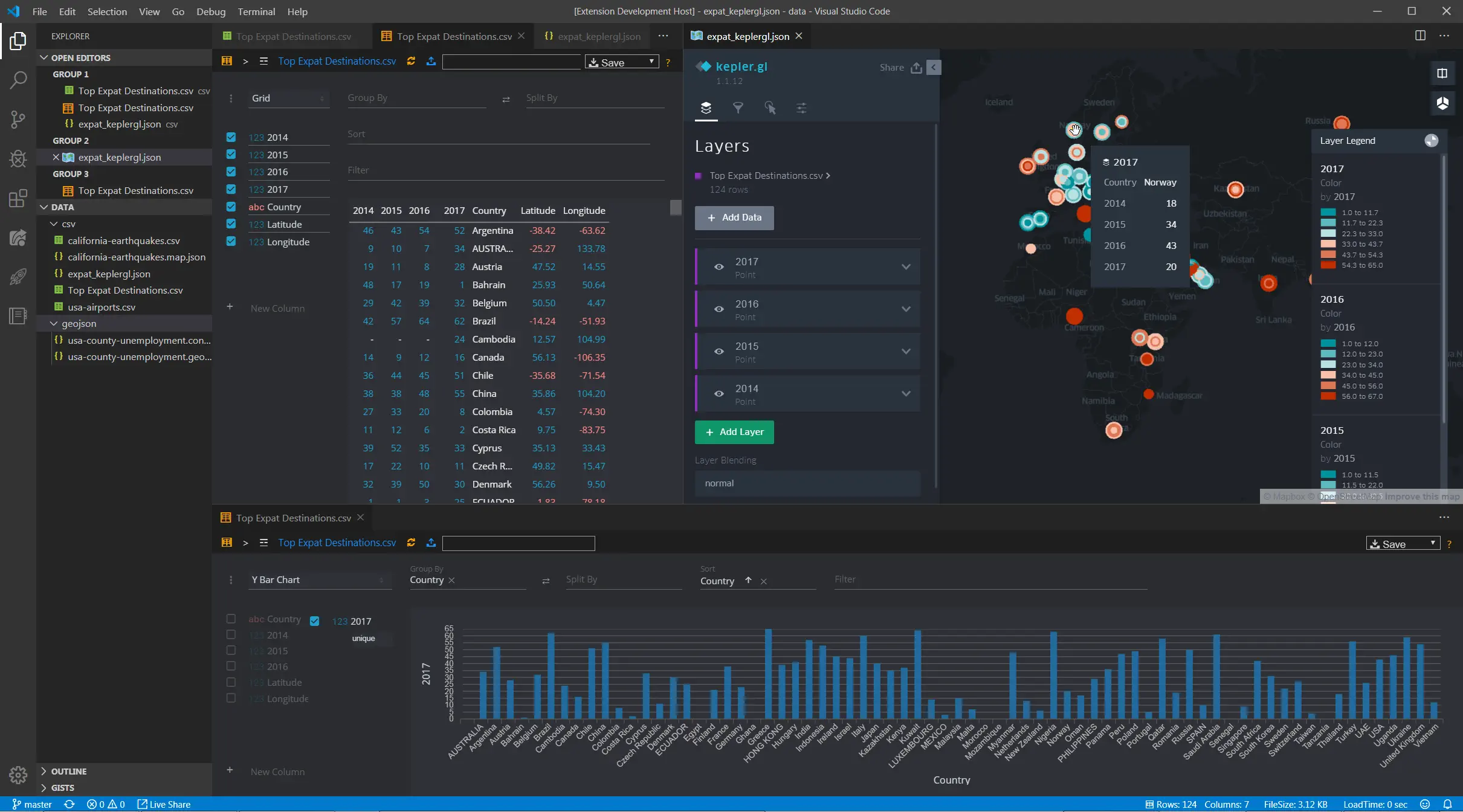The width and height of the screenshot is (1463, 812).
Task: Click the 34.0 to 45.0 swatch in 2016 legend
Action: click(x=1328, y=375)
